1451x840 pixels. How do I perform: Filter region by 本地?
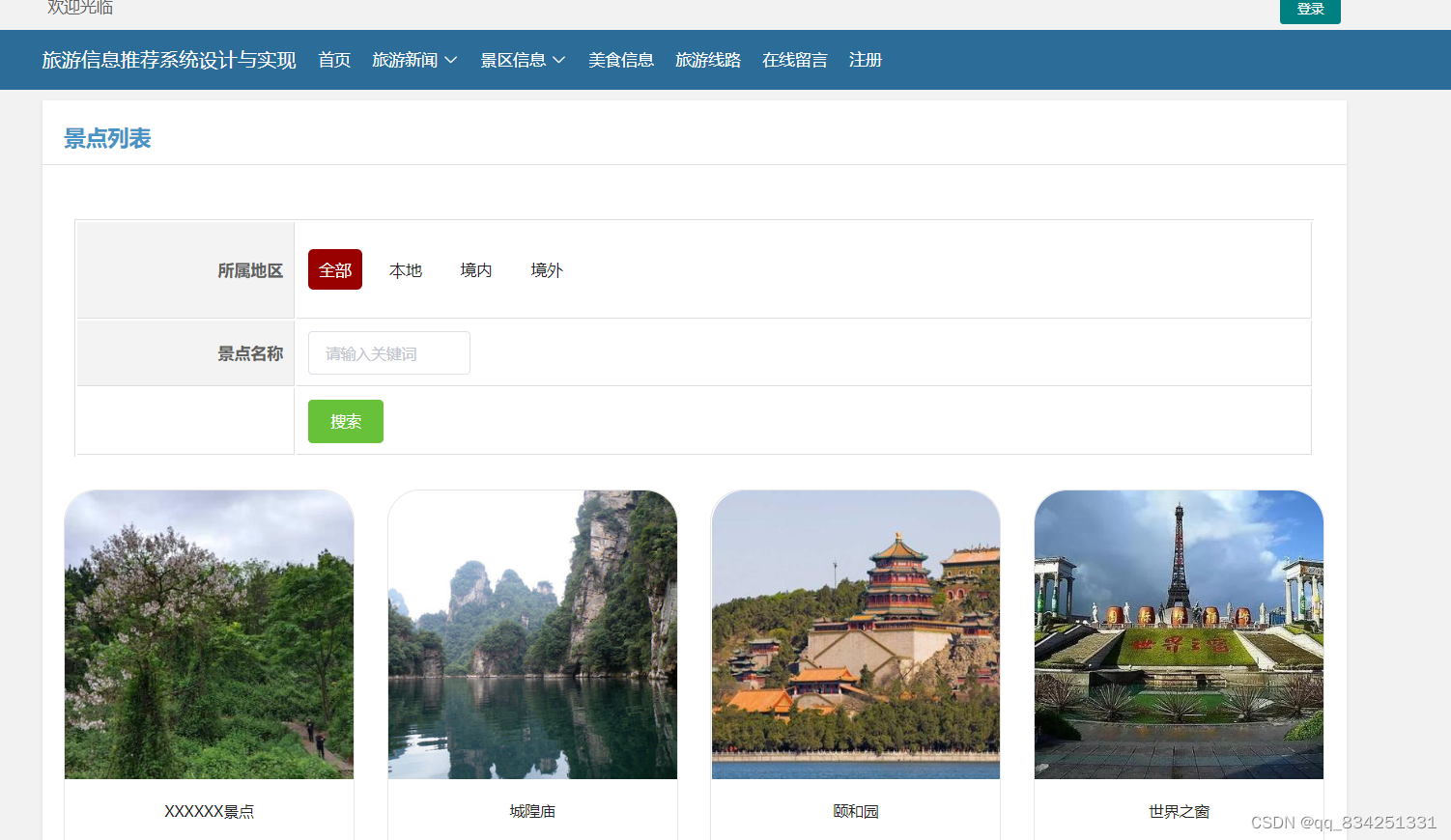click(x=406, y=270)
